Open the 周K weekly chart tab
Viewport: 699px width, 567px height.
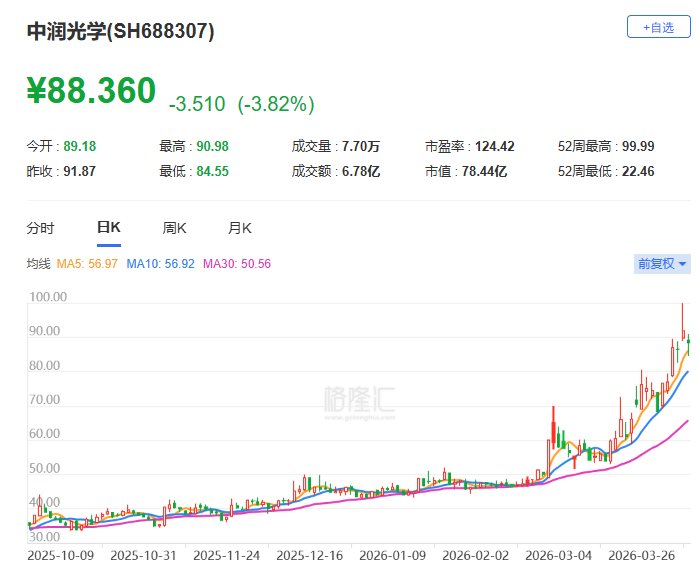pos(174,228)
